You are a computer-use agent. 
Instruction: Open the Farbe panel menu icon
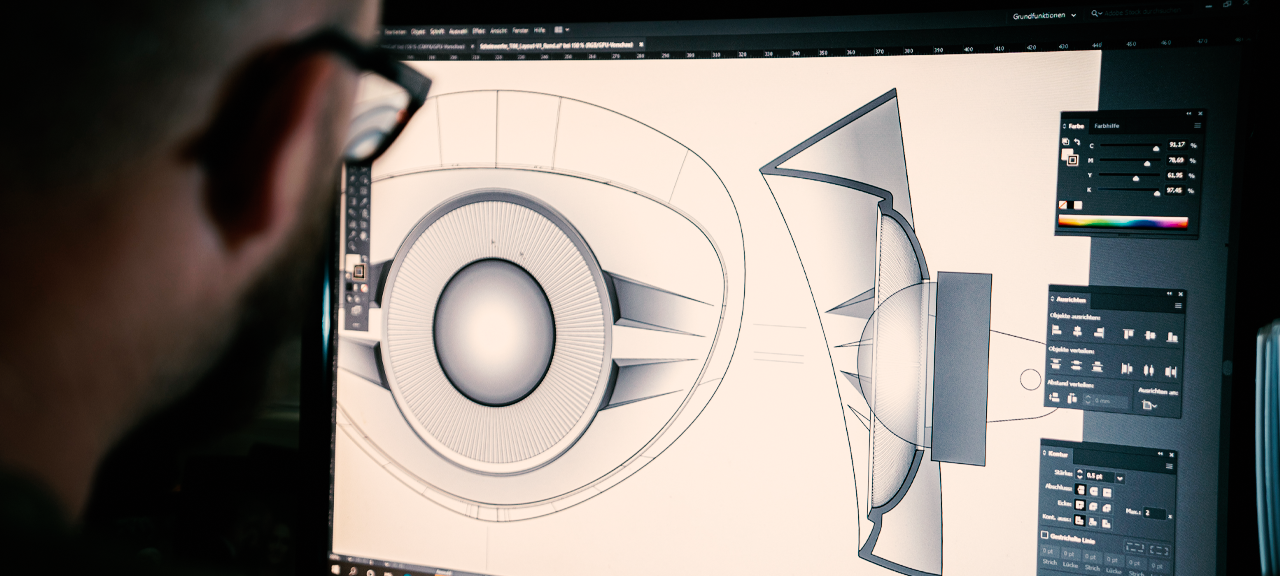(1196, 126)
